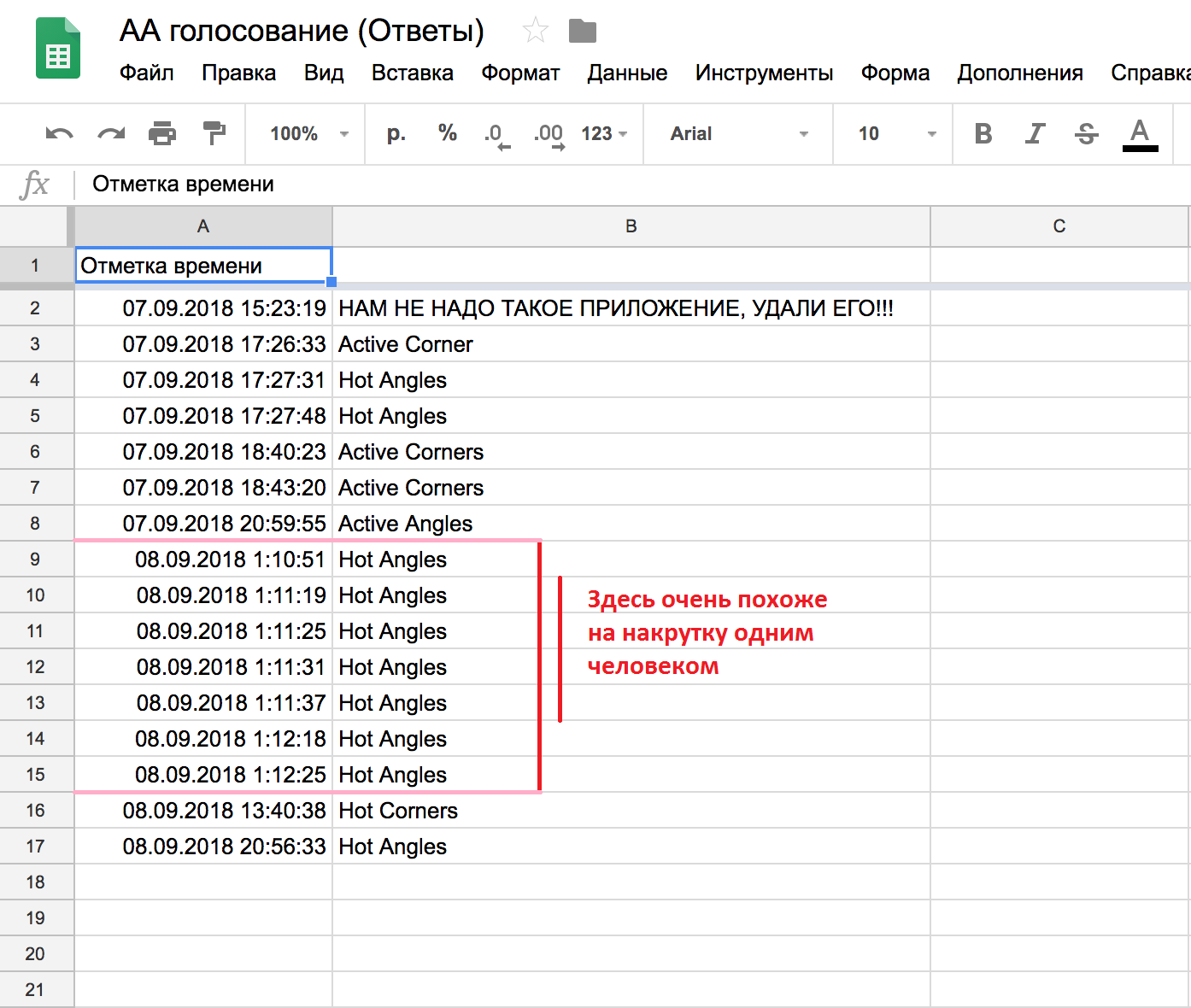The image size is (1191, 1008).
Task: Activate the paint format roller tool
Action: pyautogui.click(x=214, y=133)
